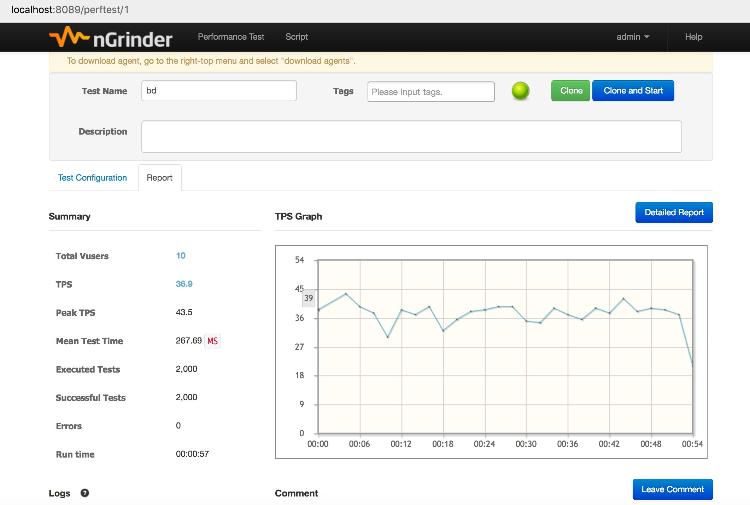
Task: Click the green test status ball
Action: [520, 91]
